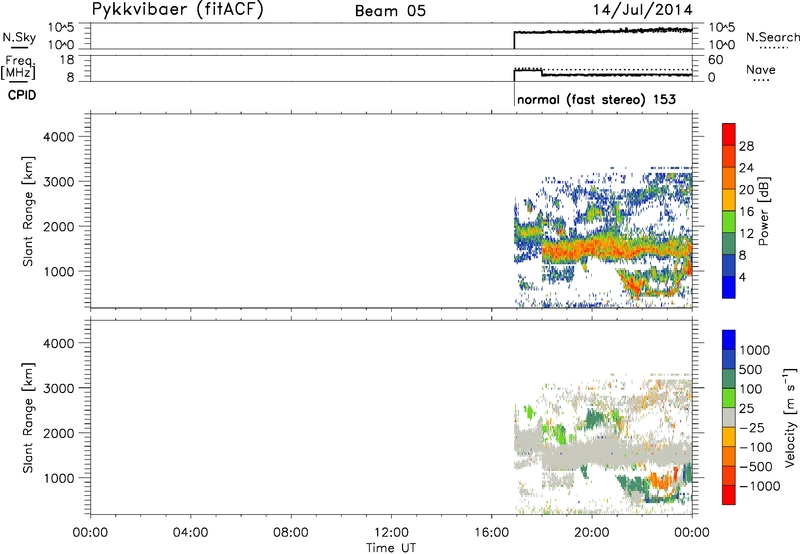Click the '4000' tick on power plot axis
Viewport: 800px width, 554px height.
tap(58, 137)
